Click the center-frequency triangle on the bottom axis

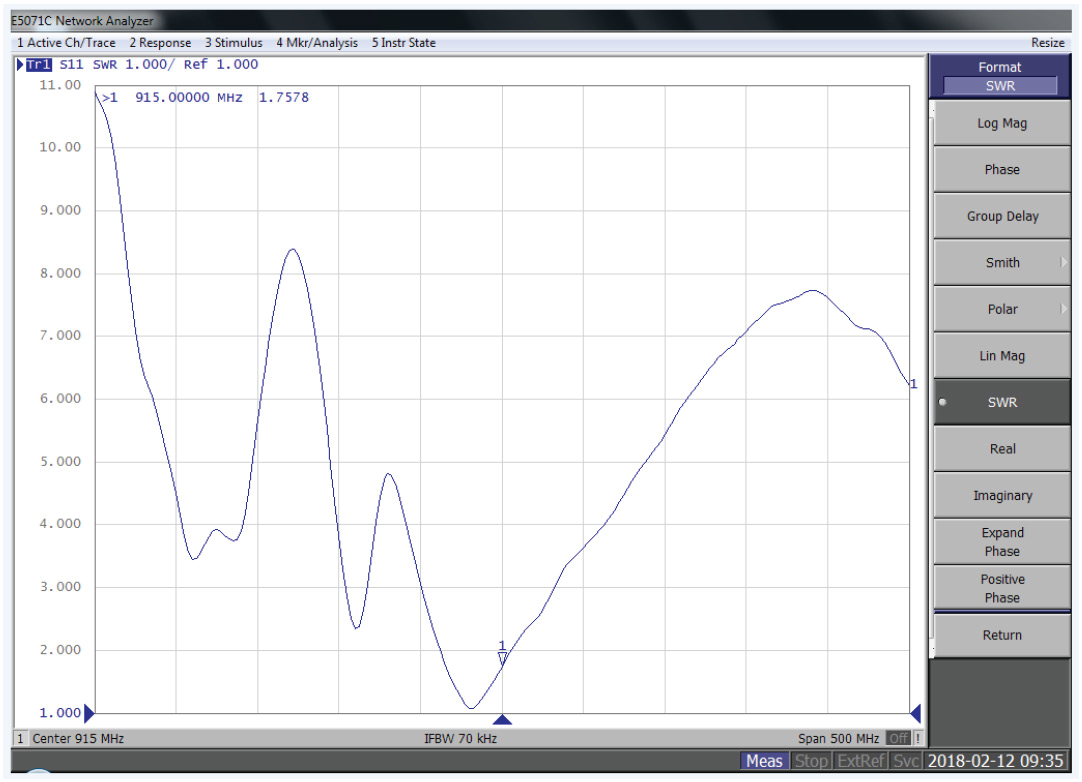coord(502,719)
